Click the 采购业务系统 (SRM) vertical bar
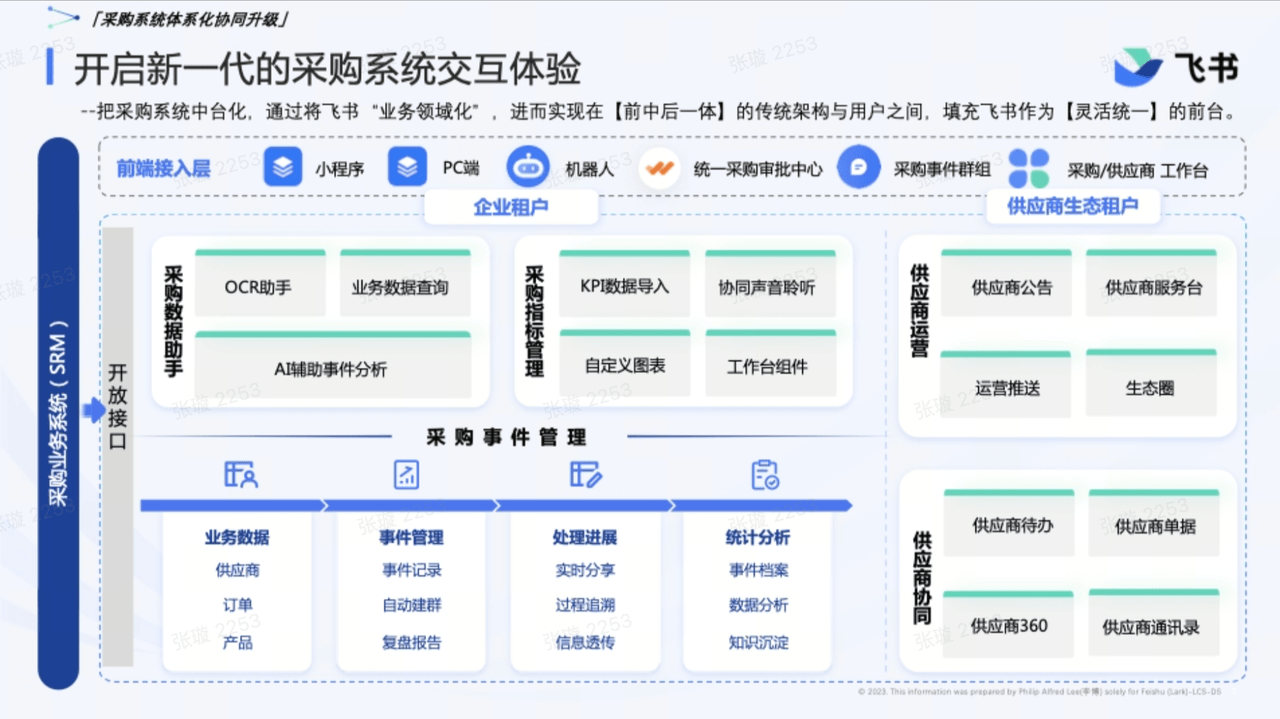This screenshot has width=1280, height=719. click(59, 412)
